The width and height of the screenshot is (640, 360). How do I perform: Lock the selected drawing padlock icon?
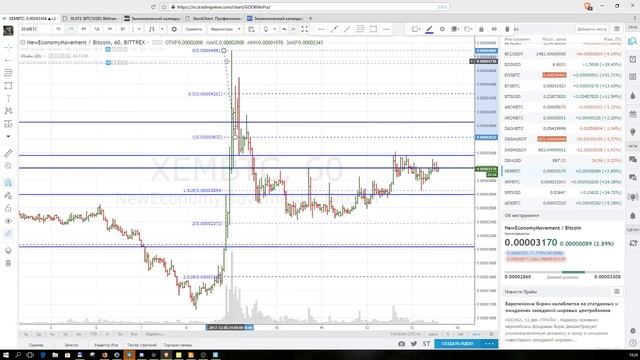click(x=481, y=29)
